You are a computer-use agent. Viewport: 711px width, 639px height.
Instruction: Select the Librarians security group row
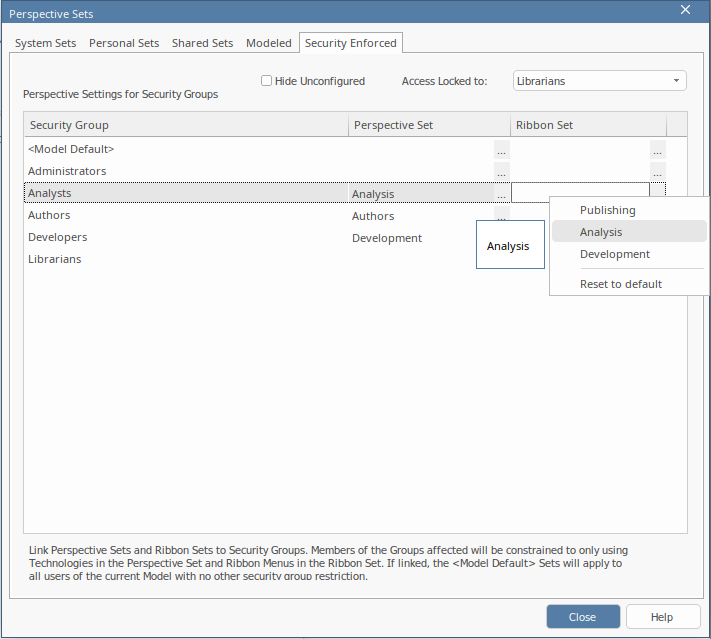(55, 259)
